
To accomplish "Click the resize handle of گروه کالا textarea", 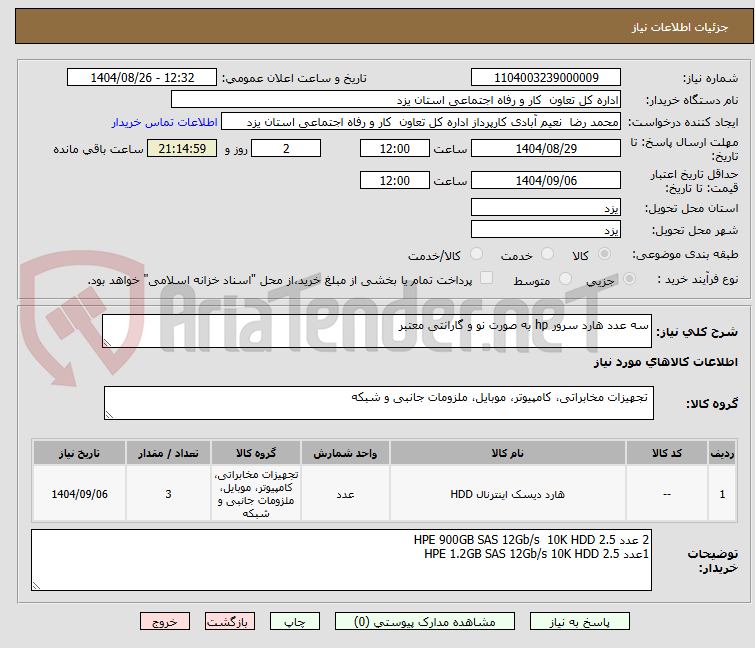I will [109, 415].
